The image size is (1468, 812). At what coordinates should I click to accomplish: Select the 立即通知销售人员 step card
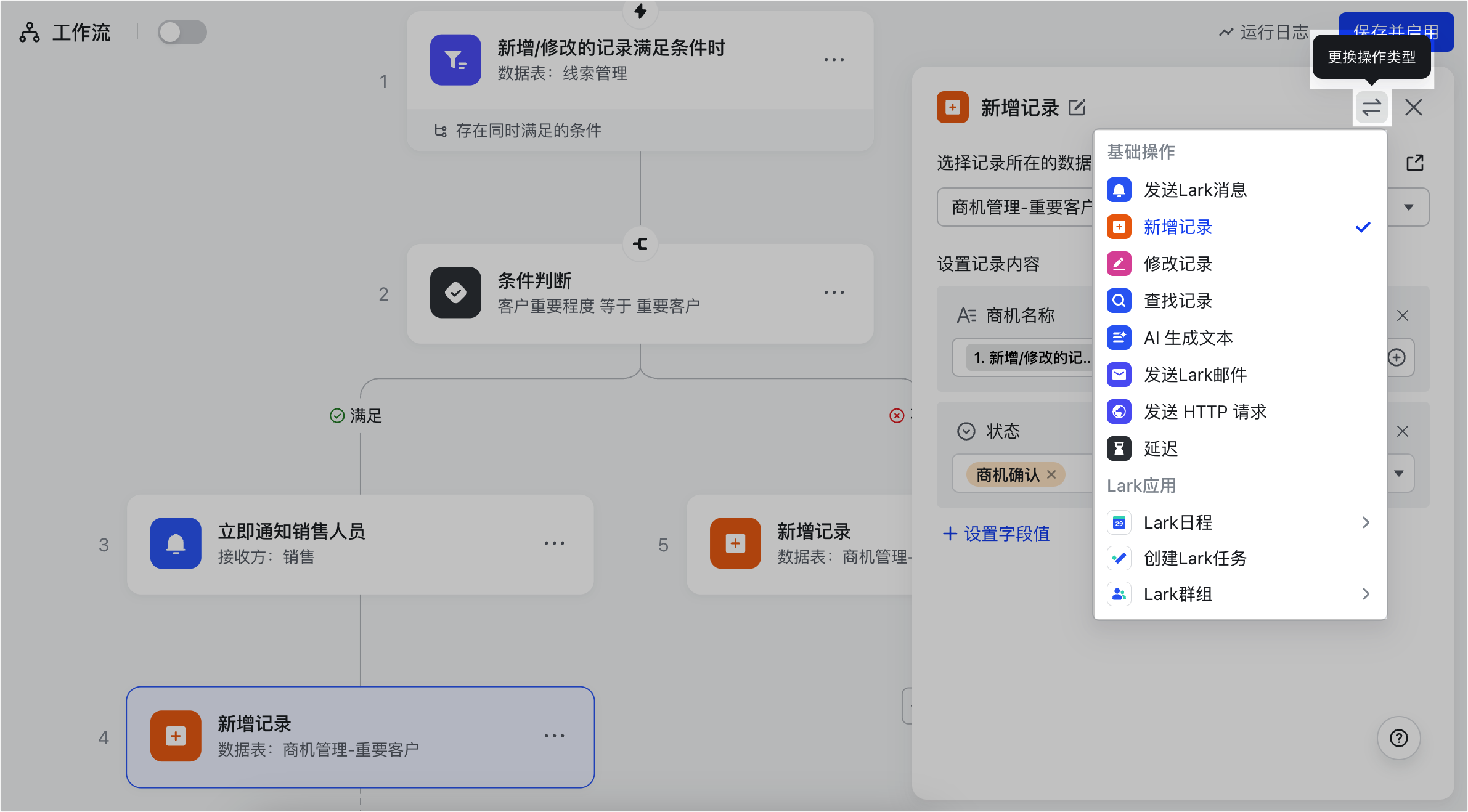click(x=361, y=545)
